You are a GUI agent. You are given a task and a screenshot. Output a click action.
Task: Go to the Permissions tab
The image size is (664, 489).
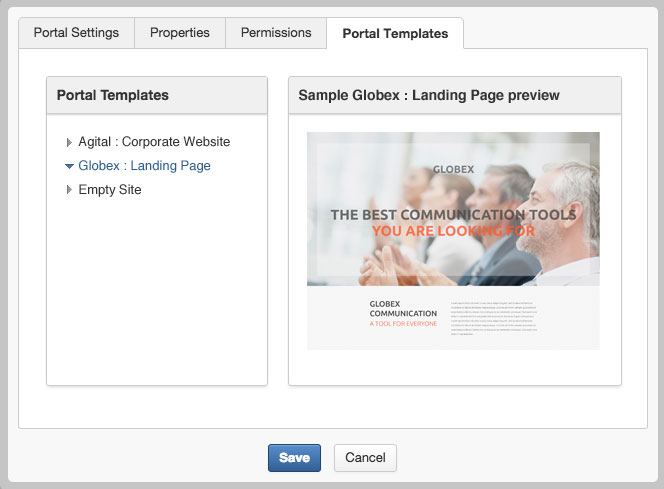click(276, 33)
